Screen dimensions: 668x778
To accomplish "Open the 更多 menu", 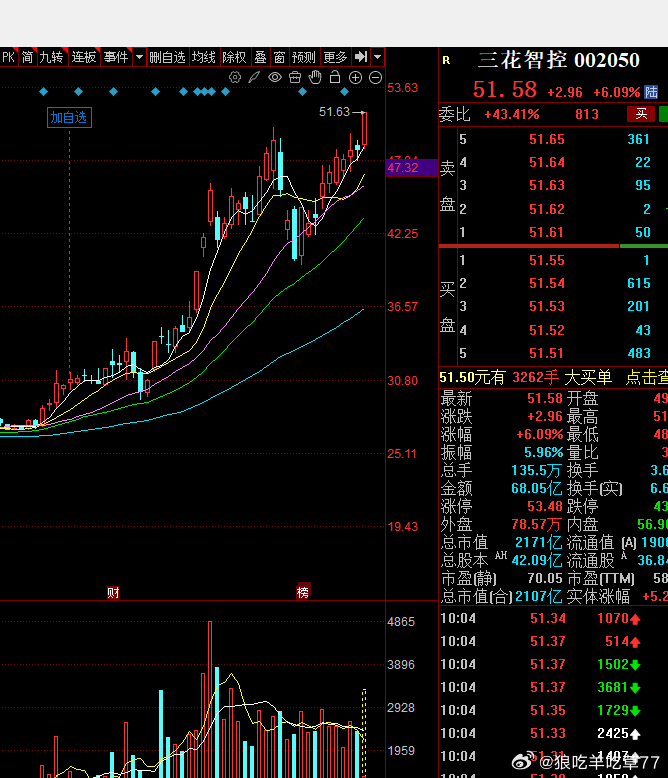I will [x=335, y=57].
